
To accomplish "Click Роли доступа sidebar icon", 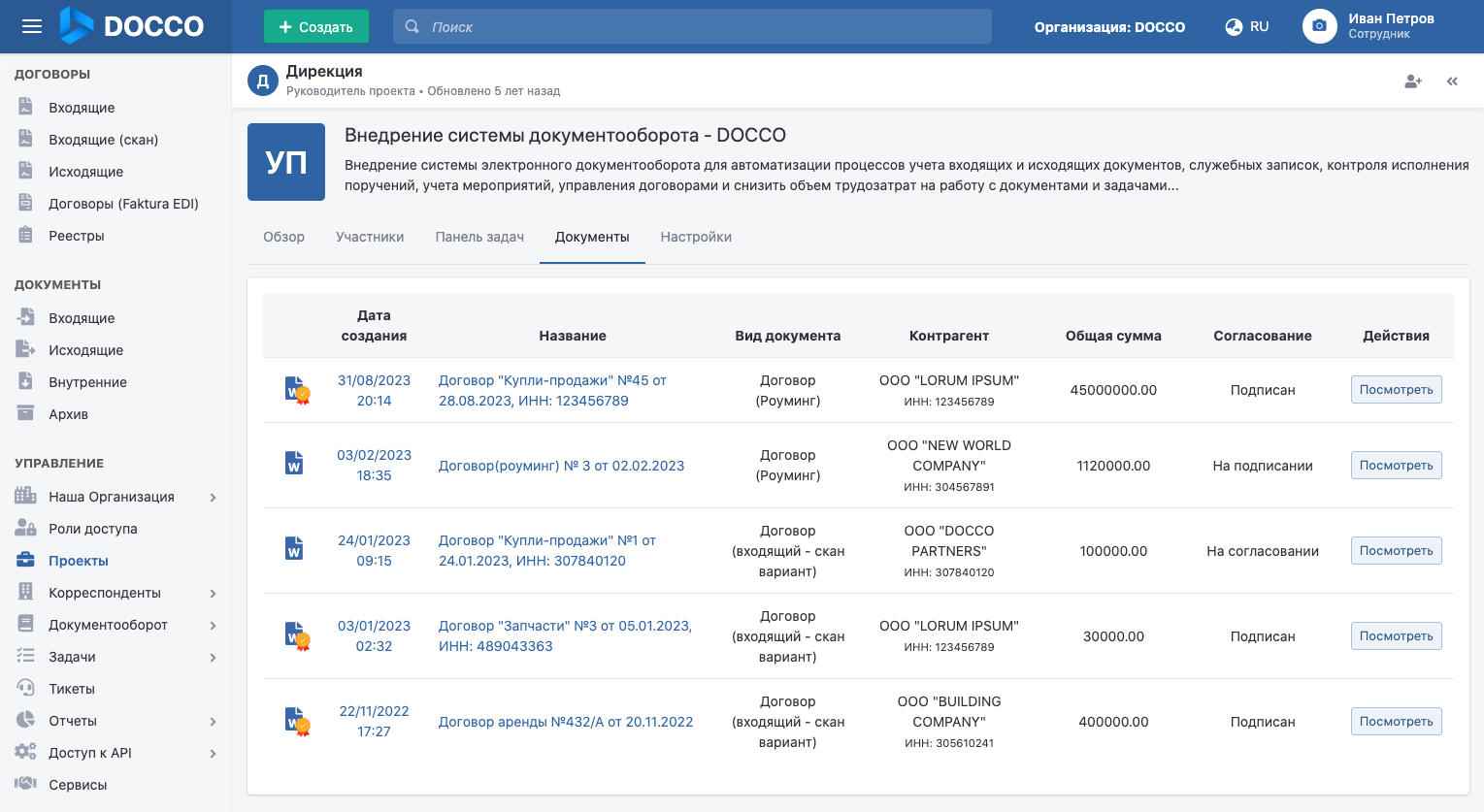I will coord(26,528).
